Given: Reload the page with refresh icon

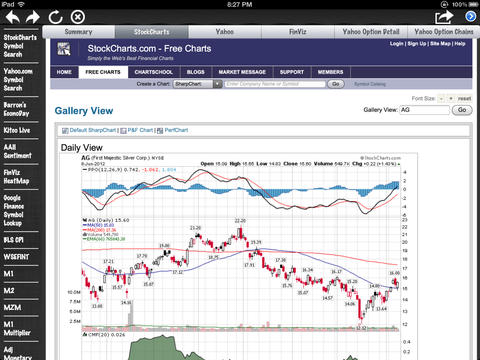Looking at the screenshot, I should click(55, 17).
